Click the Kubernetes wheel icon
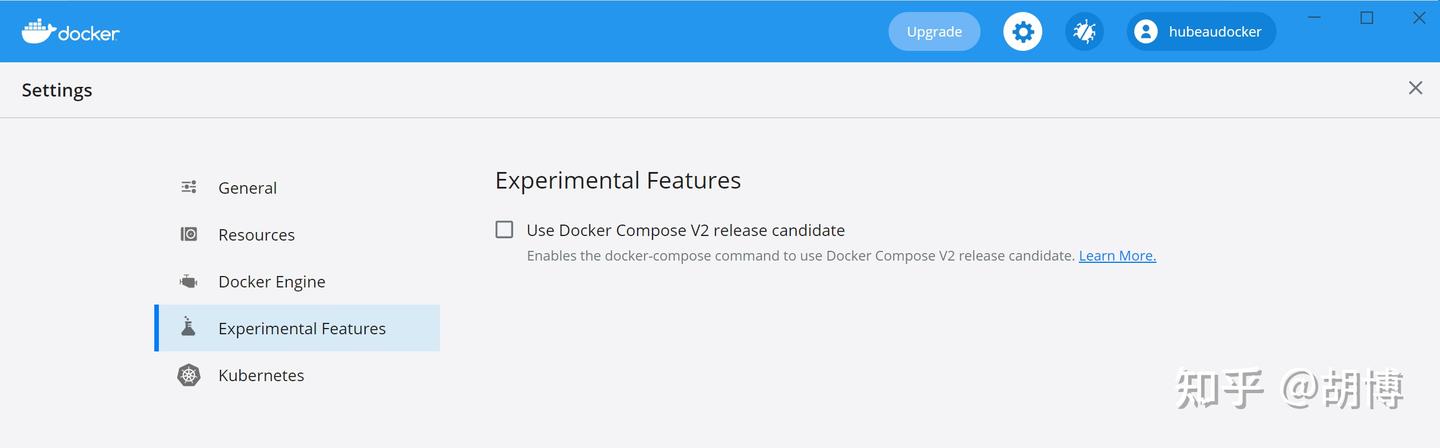 (189, 375)
